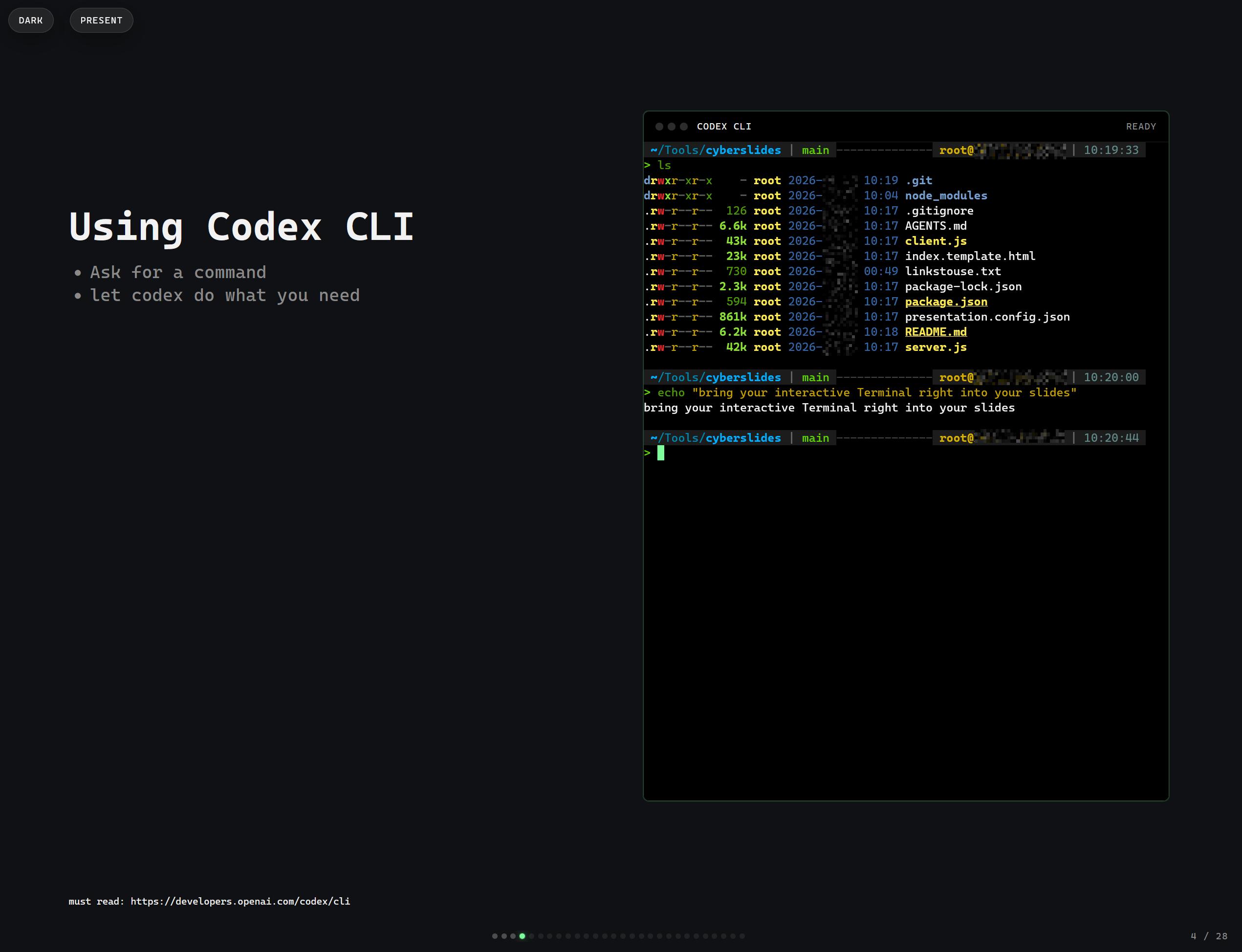Click the 10:18 modification time of README.md
The image size is (1242, 952).
[x=881, y=332]
